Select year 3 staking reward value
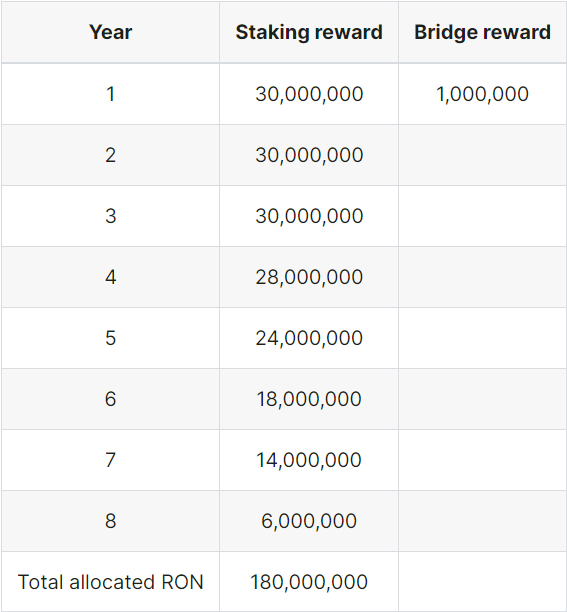The height and width of the screenshot is (612, 567). click(x=309, y=216)
